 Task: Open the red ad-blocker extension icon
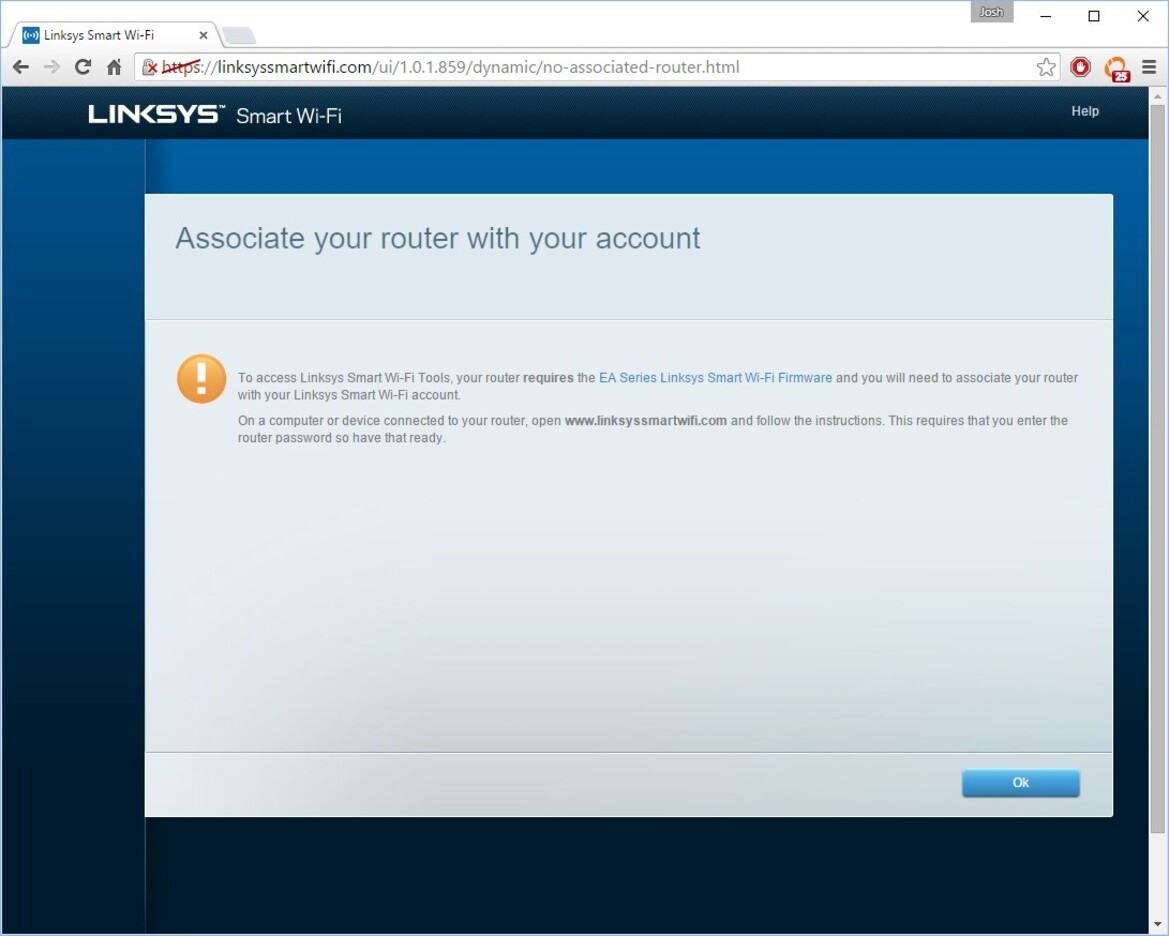1080,67
